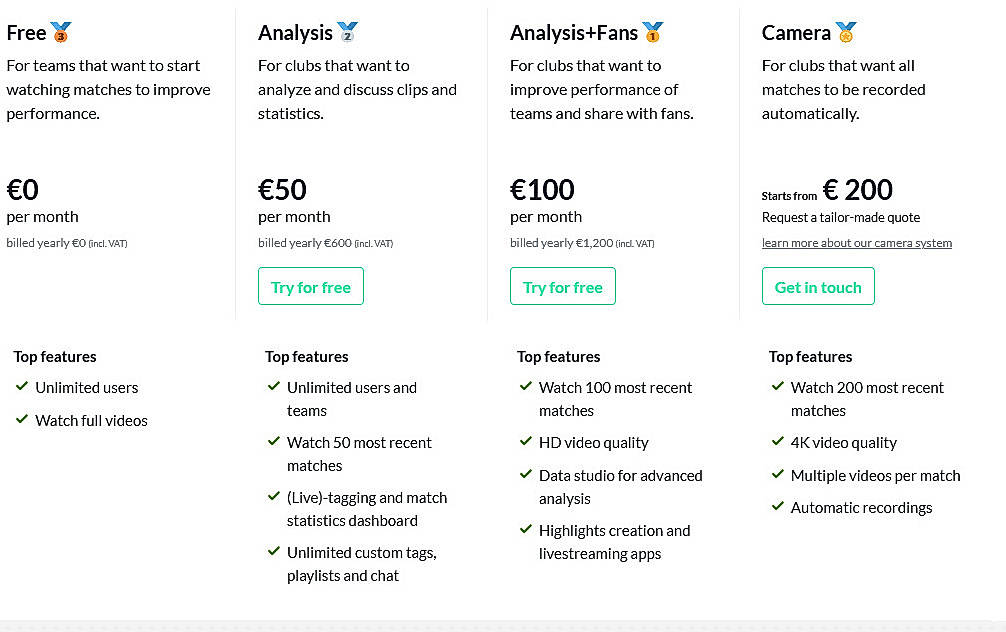Select the Free plan heading

pos(26,33)
